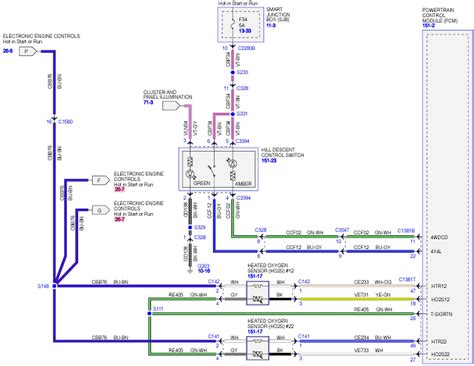Open the 151-23 switch reference link

pyautogui.click(x=269, y=160)
